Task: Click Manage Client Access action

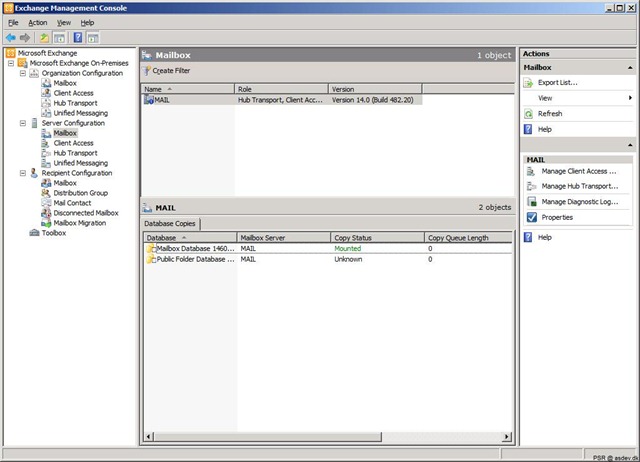Action: coord(579,171)
